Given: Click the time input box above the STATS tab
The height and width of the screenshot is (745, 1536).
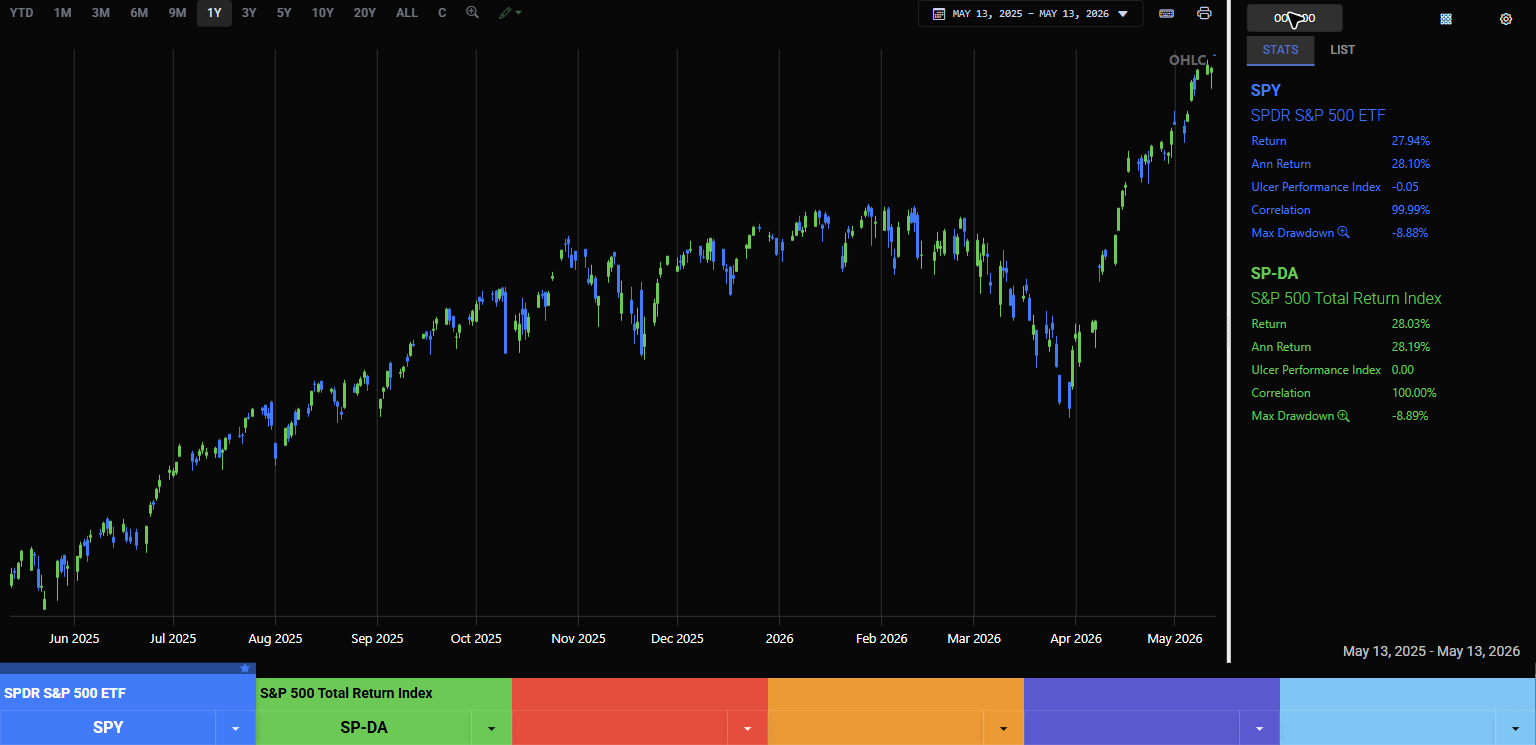Looking at the screenshot, I should (1294, 18).
